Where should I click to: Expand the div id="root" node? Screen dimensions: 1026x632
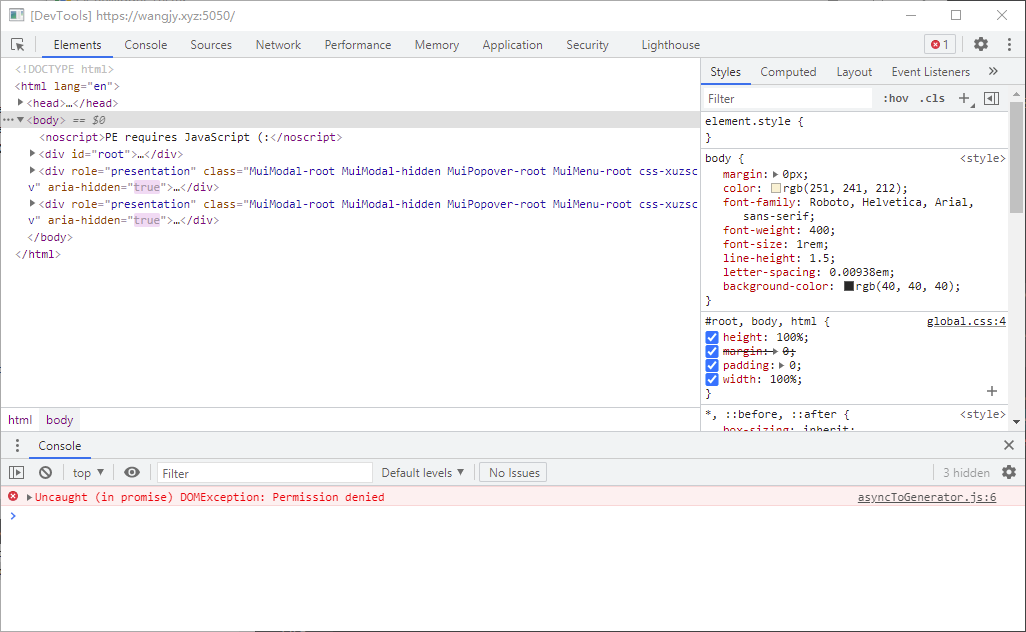tap(32, 154)
